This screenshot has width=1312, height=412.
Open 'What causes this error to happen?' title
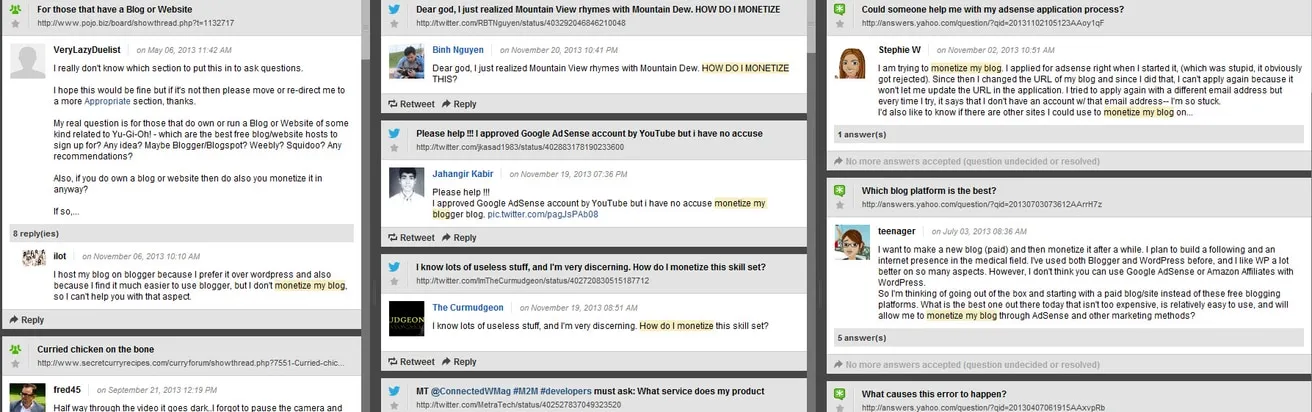(x=934, y=394)
